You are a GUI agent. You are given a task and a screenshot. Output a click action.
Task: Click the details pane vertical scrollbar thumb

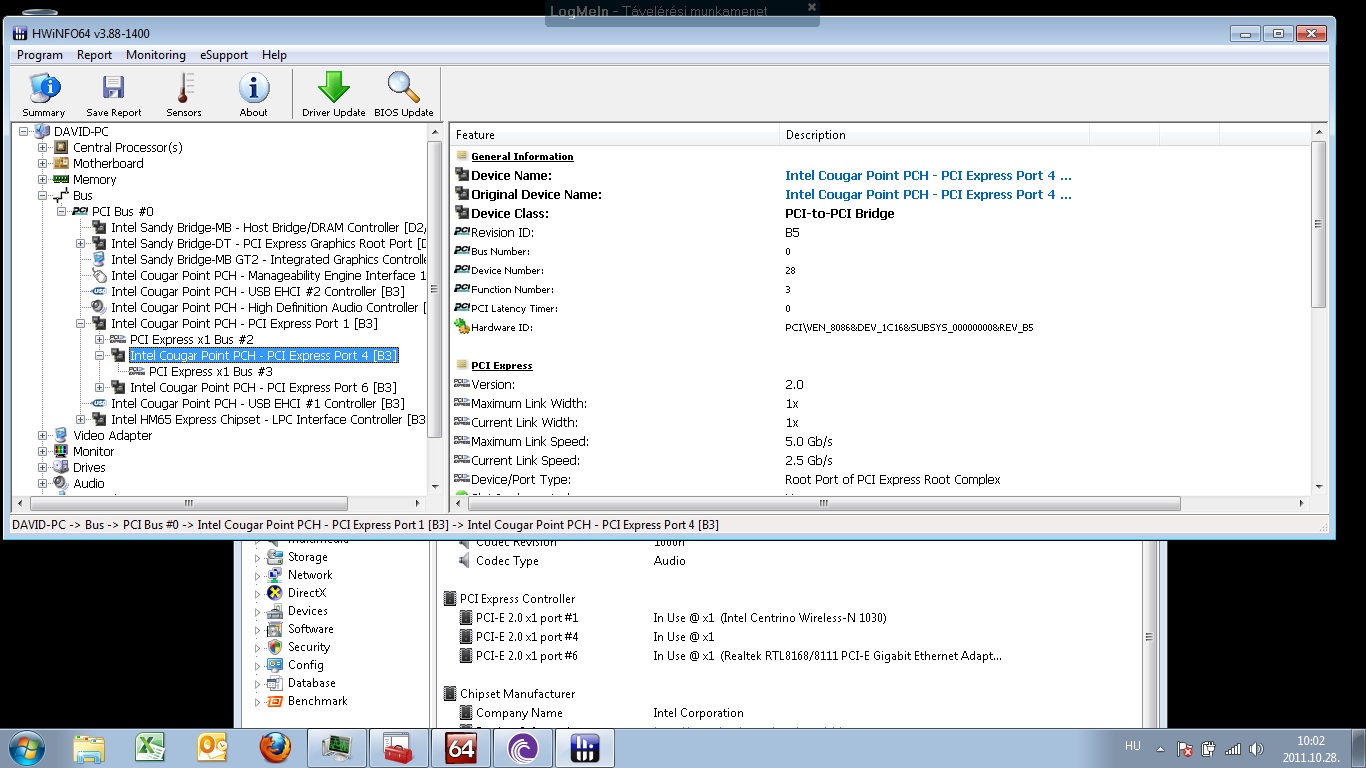pyautogui.click(x=1318, y=222)
